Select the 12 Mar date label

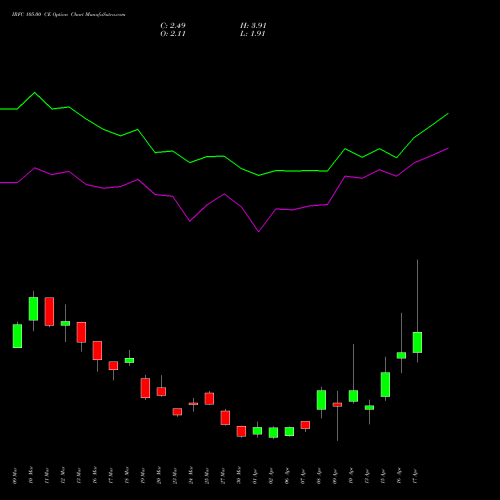click(x=63, y=476)
